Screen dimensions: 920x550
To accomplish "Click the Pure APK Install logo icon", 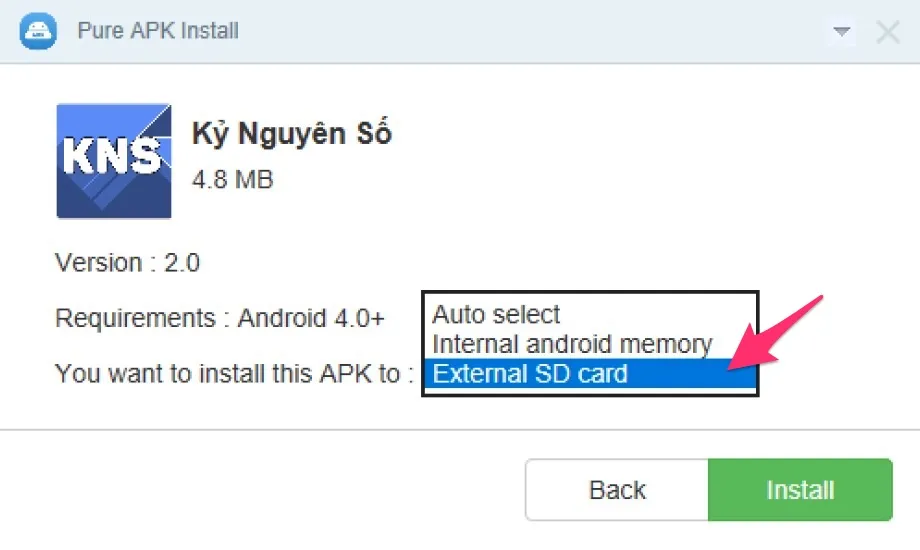I will (x=38, y=31).
